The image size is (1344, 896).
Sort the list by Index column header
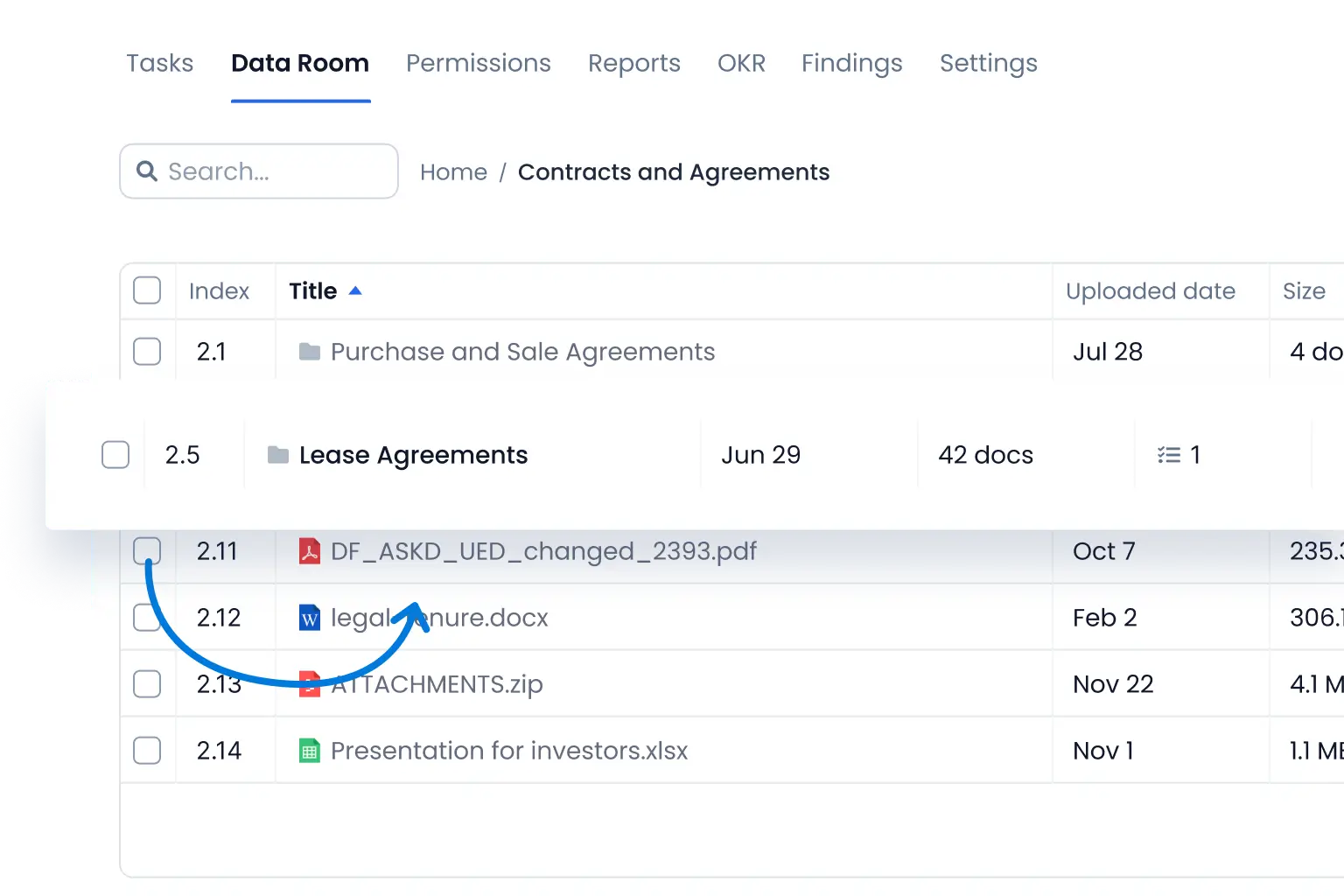click(219, 290)
